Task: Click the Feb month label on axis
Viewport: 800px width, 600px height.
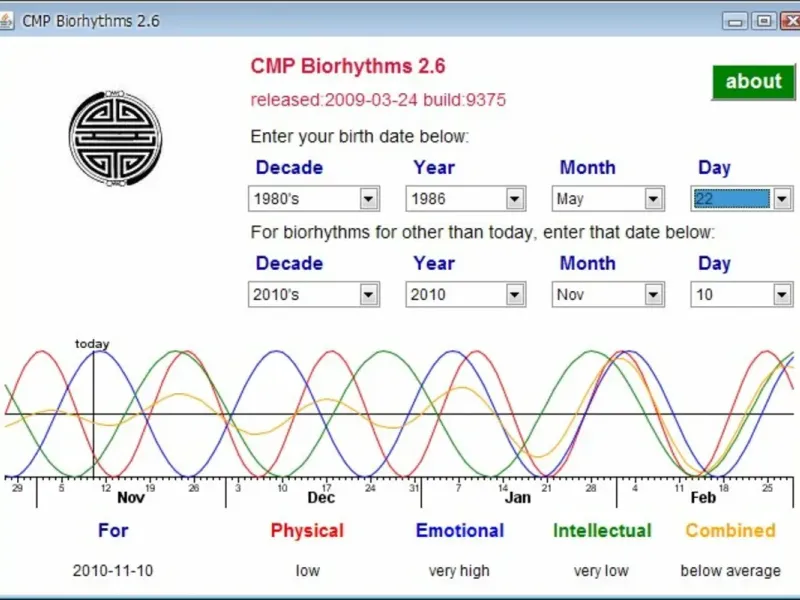Action: tap(703, 498)
